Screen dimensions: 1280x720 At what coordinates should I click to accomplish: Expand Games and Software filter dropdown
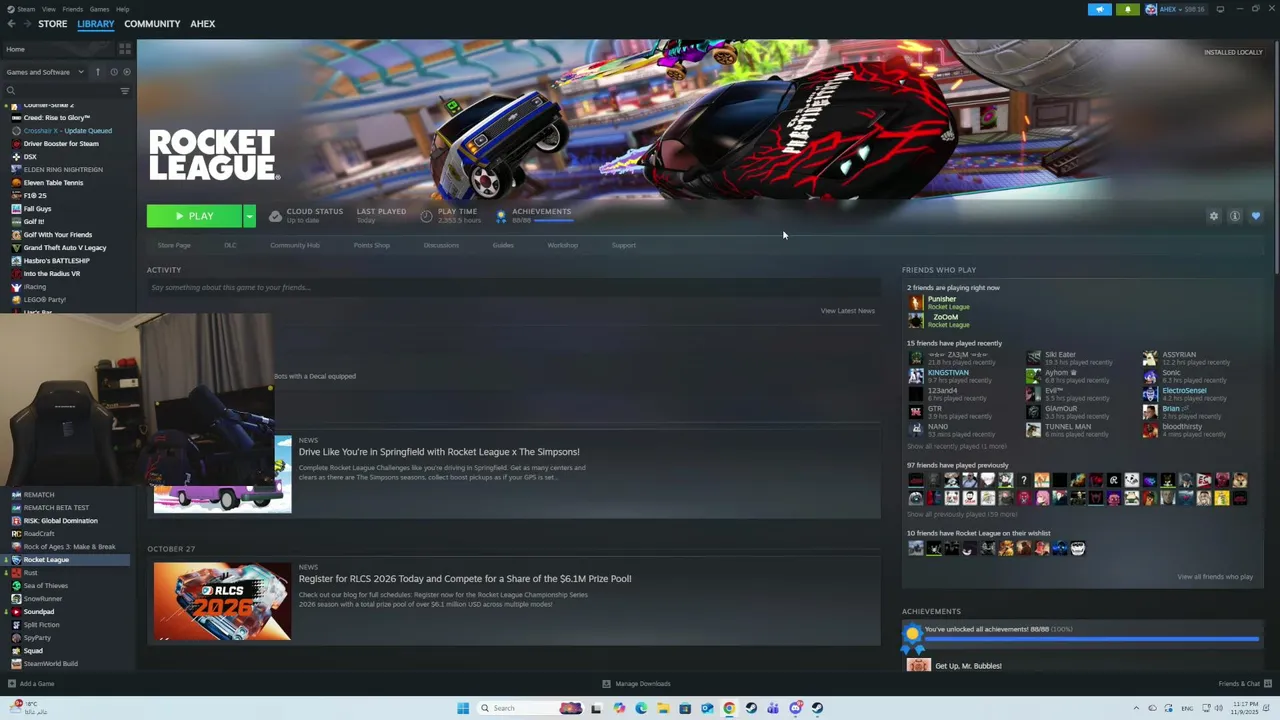(45, 72)
